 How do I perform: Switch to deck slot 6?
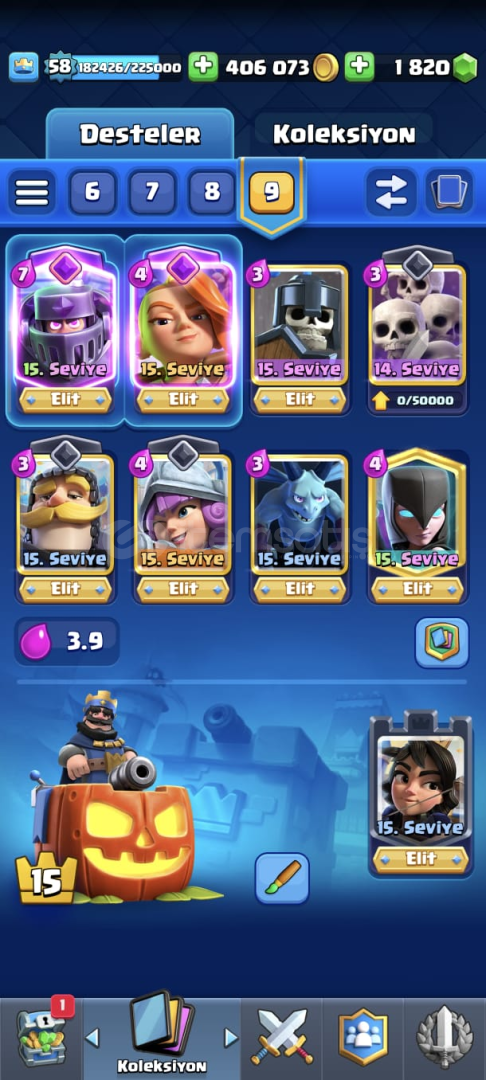click(92, 192)
